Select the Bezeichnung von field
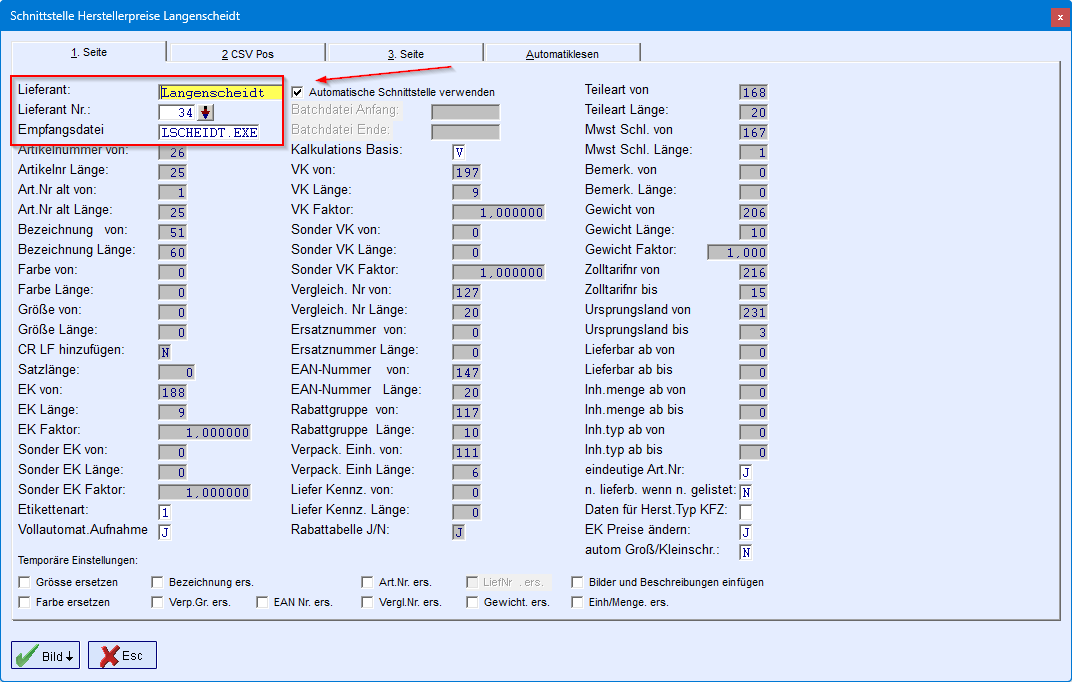This screenshot has height=682, width=1072. [173, 232]
